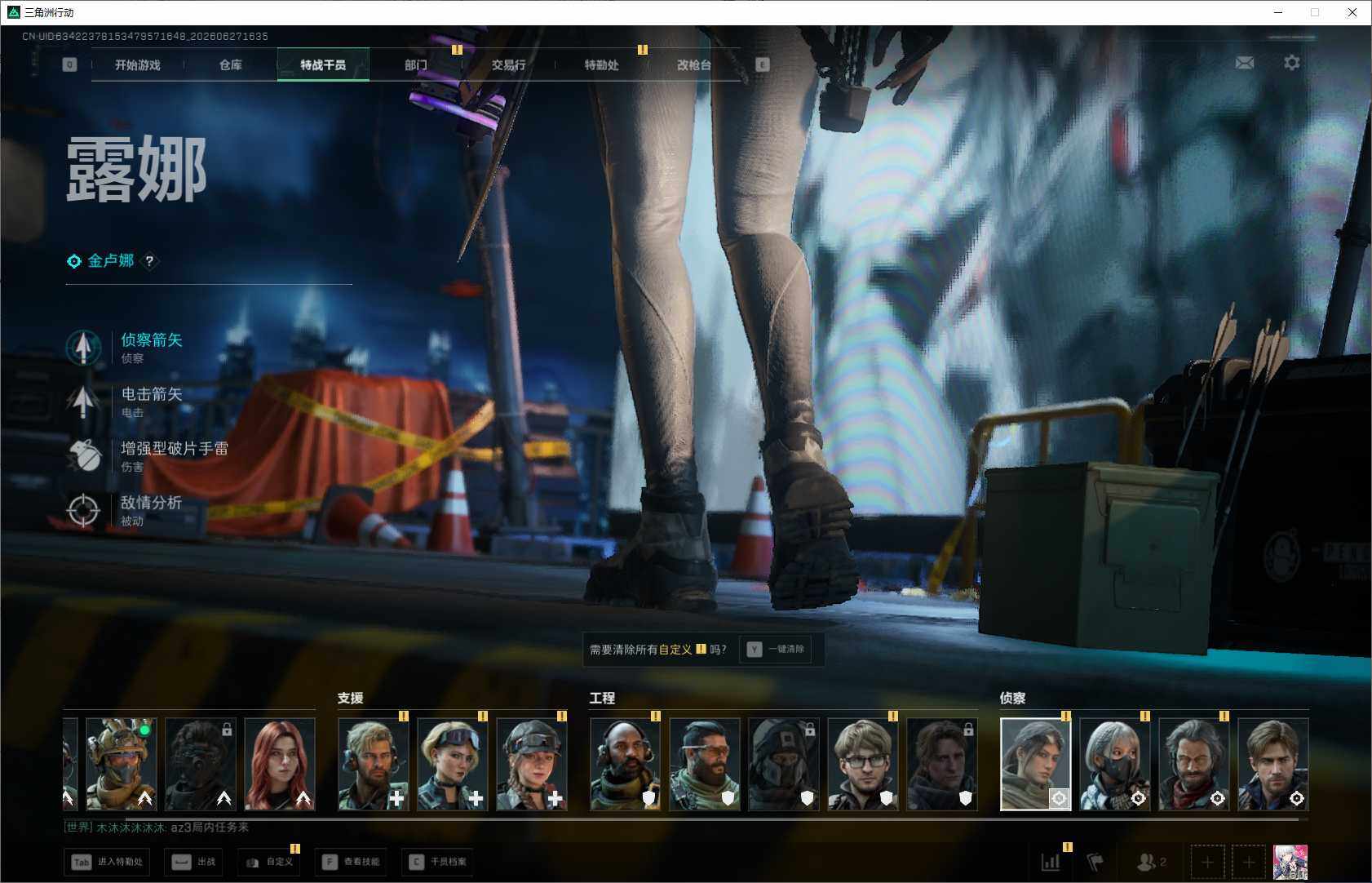Viewport: 1372px width, 883px height.
Task: Select helmeted support woman with braid
Action: pos(532,764)
